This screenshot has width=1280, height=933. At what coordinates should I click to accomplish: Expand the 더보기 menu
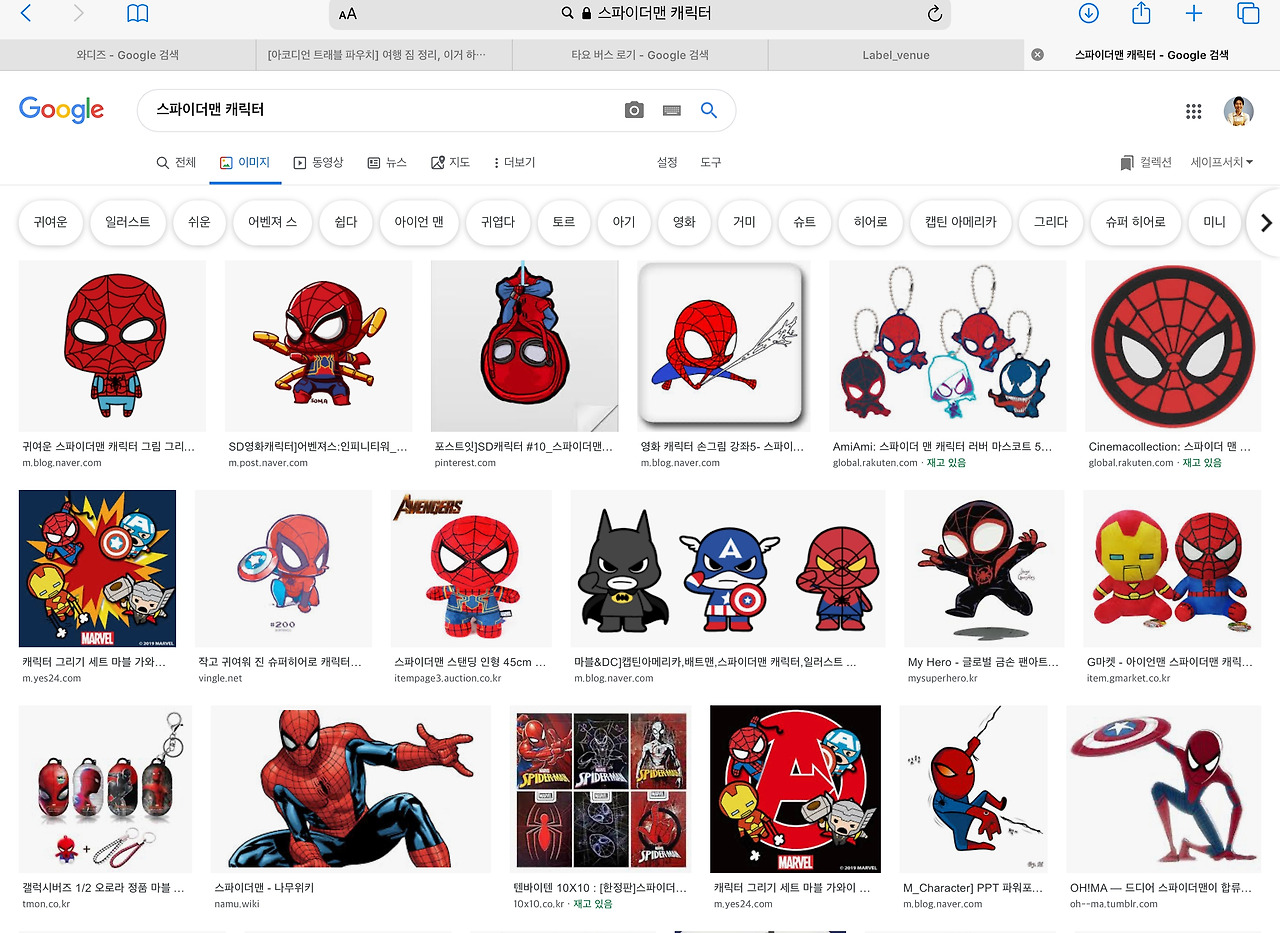[x=515, y=162]
